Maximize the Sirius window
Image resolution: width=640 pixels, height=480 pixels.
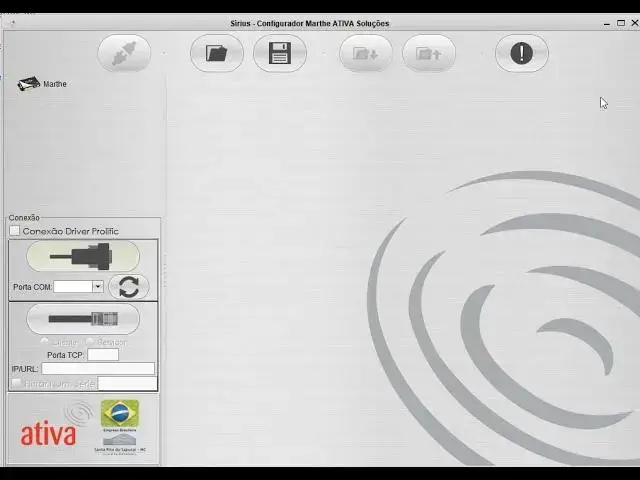point(621,23)
